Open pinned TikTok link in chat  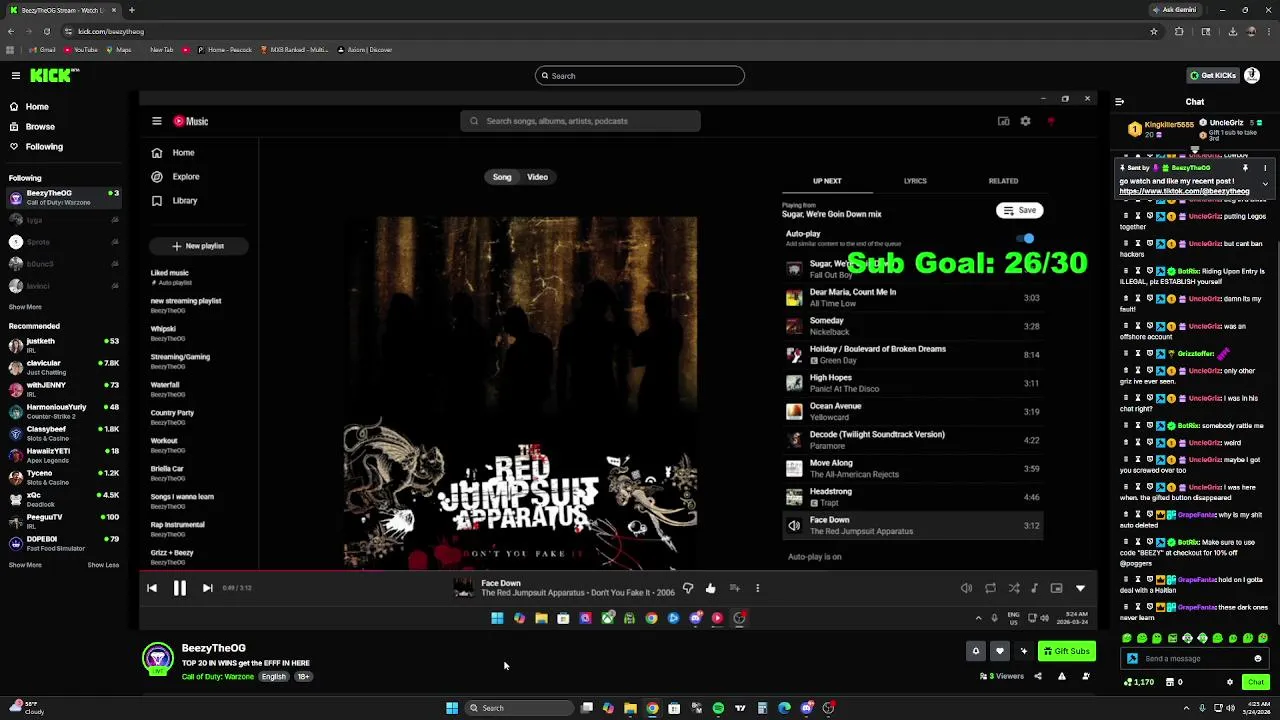click(x=1184, y=191)
